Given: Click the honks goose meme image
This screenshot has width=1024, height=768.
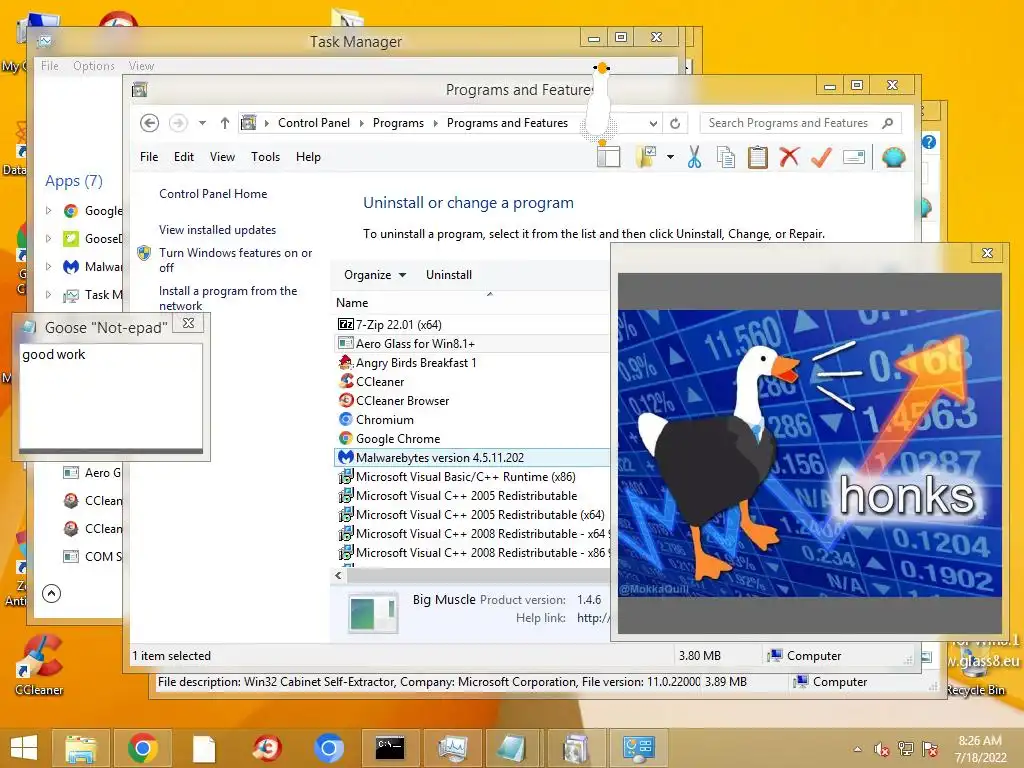Looking at the screenshot, I should (x=810, y=453).
